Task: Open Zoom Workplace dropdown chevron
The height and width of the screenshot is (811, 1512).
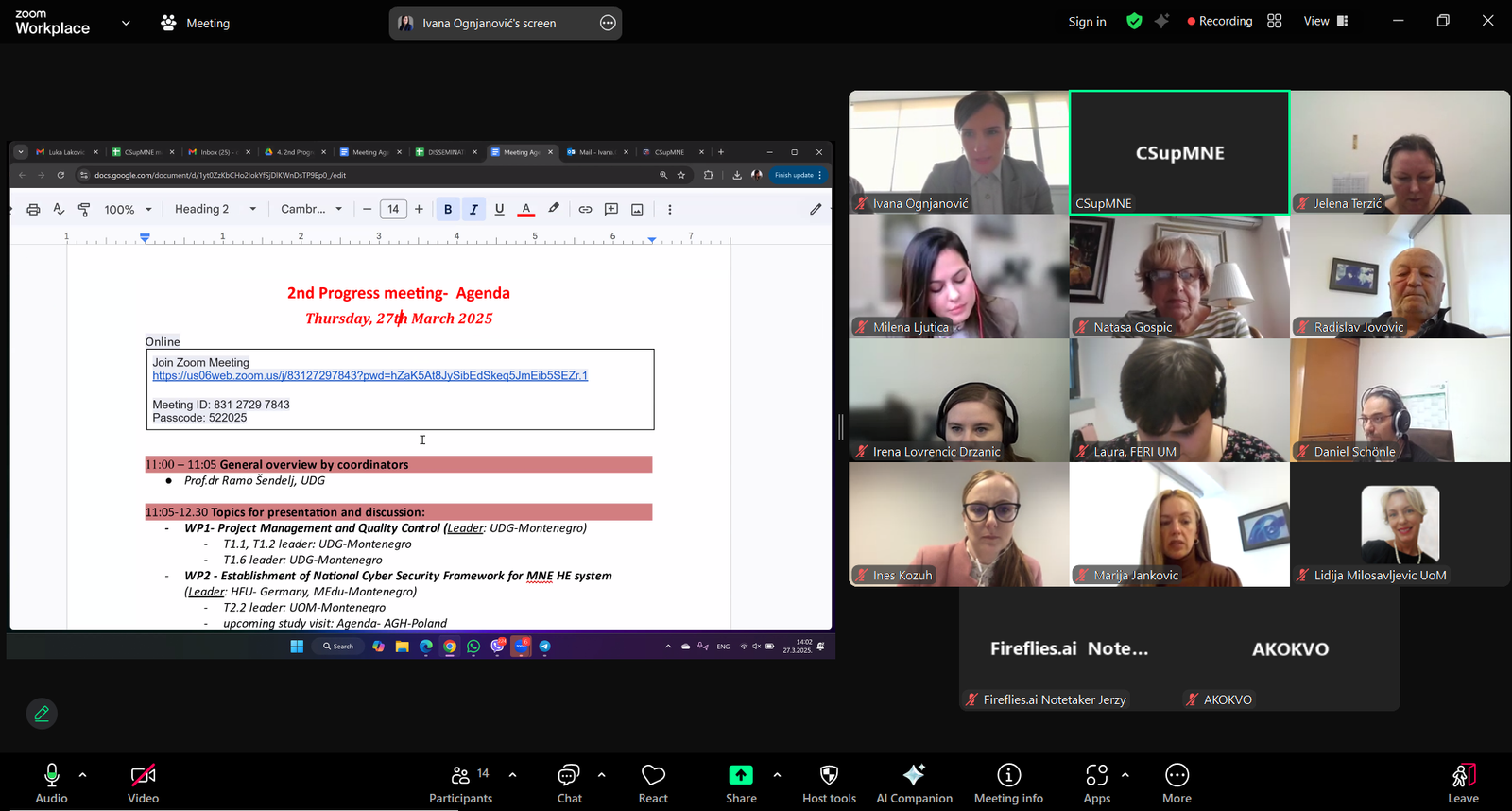Action: point(126,23)
